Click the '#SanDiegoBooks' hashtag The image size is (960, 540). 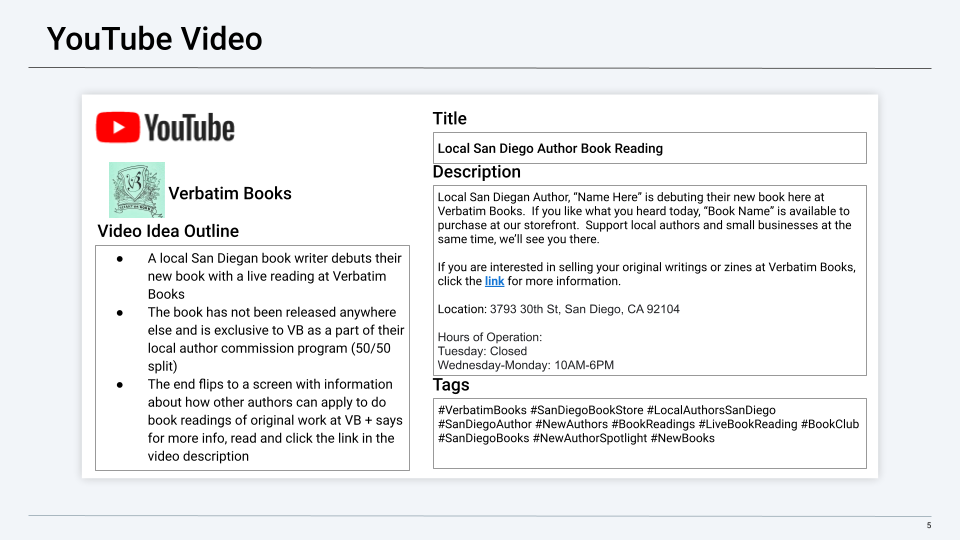click(x=484, y=438)
